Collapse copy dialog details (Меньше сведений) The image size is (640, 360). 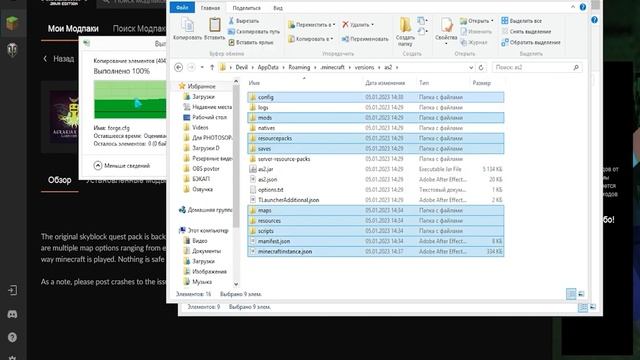[122, 166]
